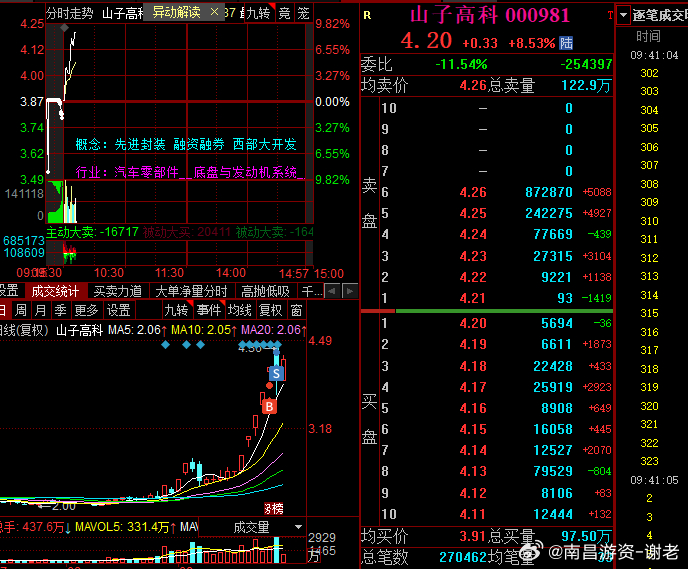Select the 大单净量分时 tab

tap(191, 291)
